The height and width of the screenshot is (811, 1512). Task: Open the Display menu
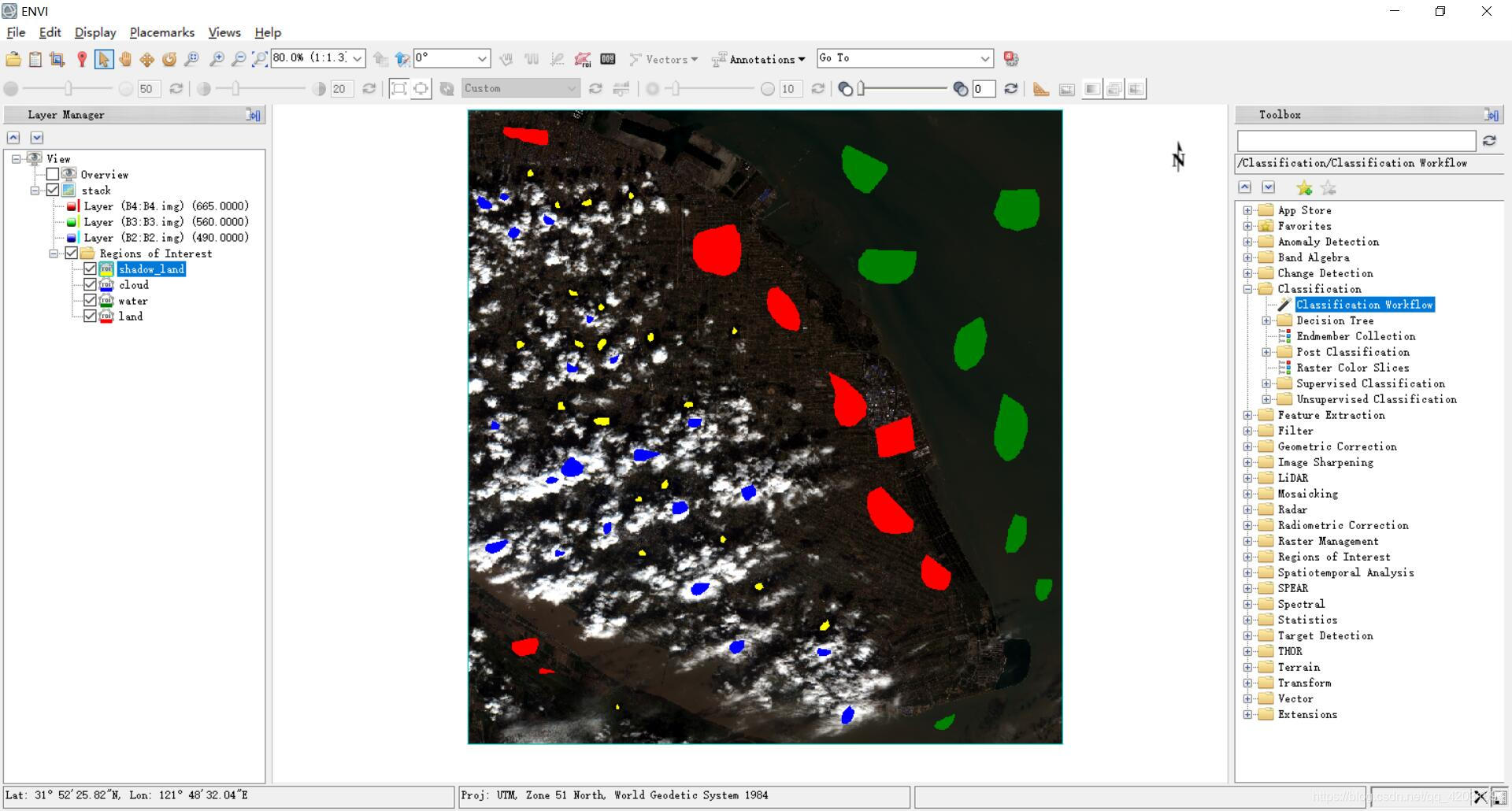click(95, 32)
